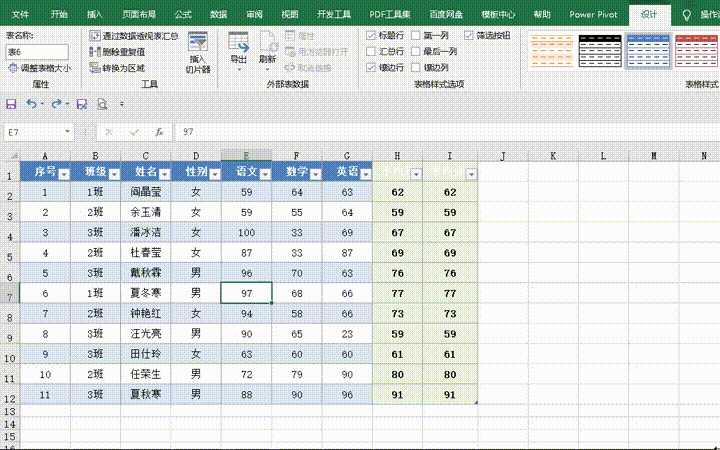Click the lightbulb Tell Me icon
The height and width of the screenshot is (450, 720).
[686, 15]
